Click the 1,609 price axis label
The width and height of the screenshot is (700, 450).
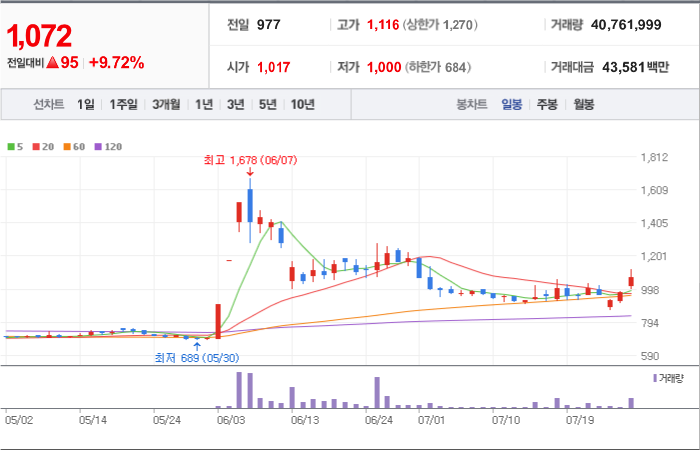coord(654,191)
